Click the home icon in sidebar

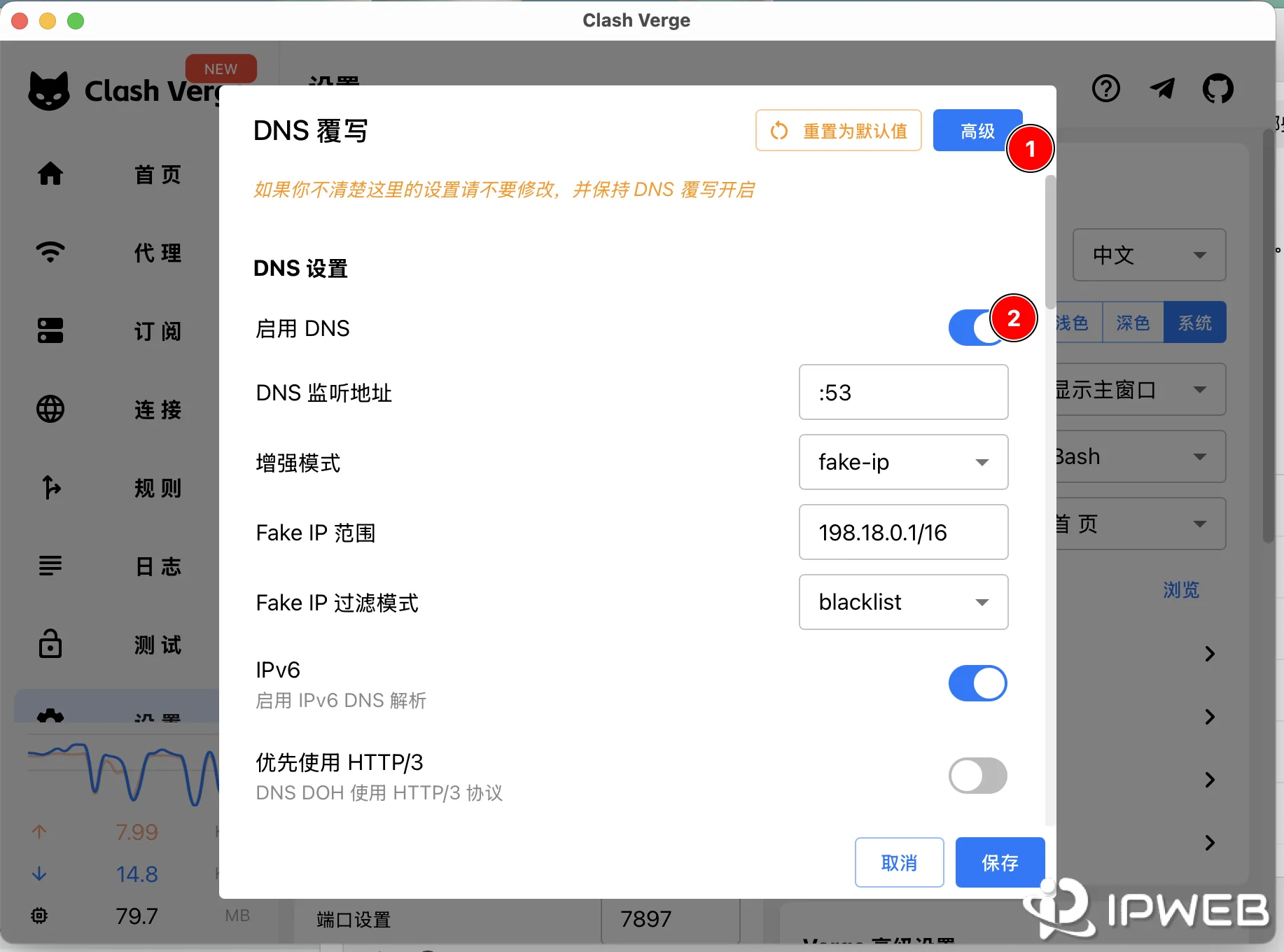click(50, 174)
